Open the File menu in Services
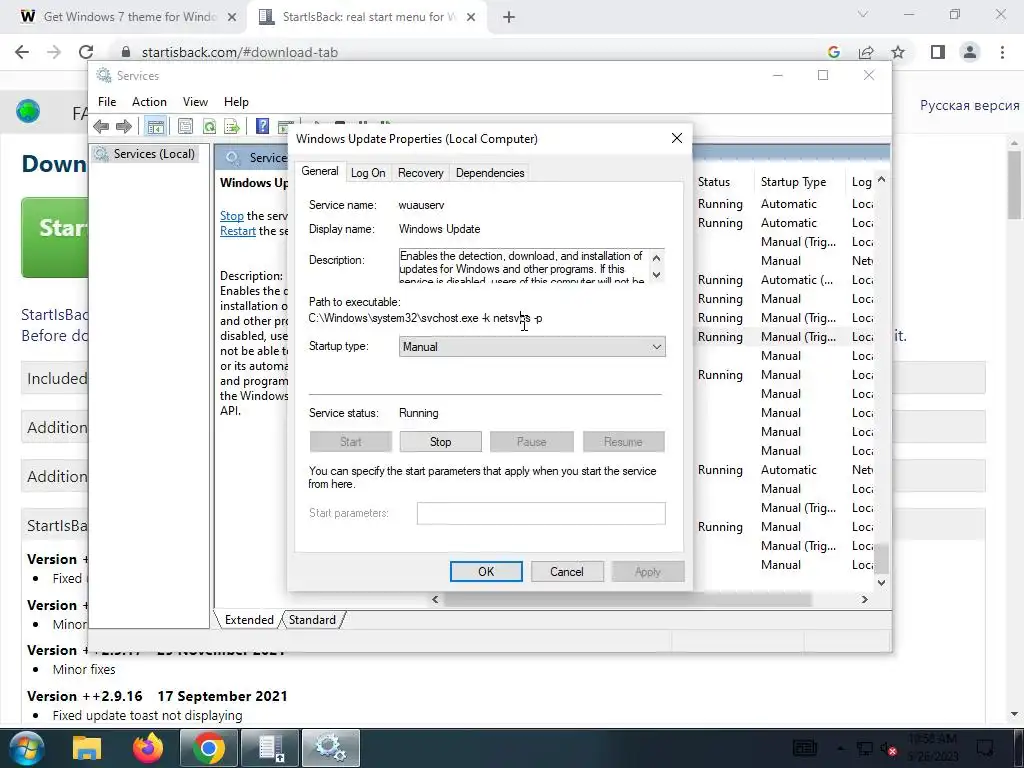1024x768 pixels. [x=107, y=102]
